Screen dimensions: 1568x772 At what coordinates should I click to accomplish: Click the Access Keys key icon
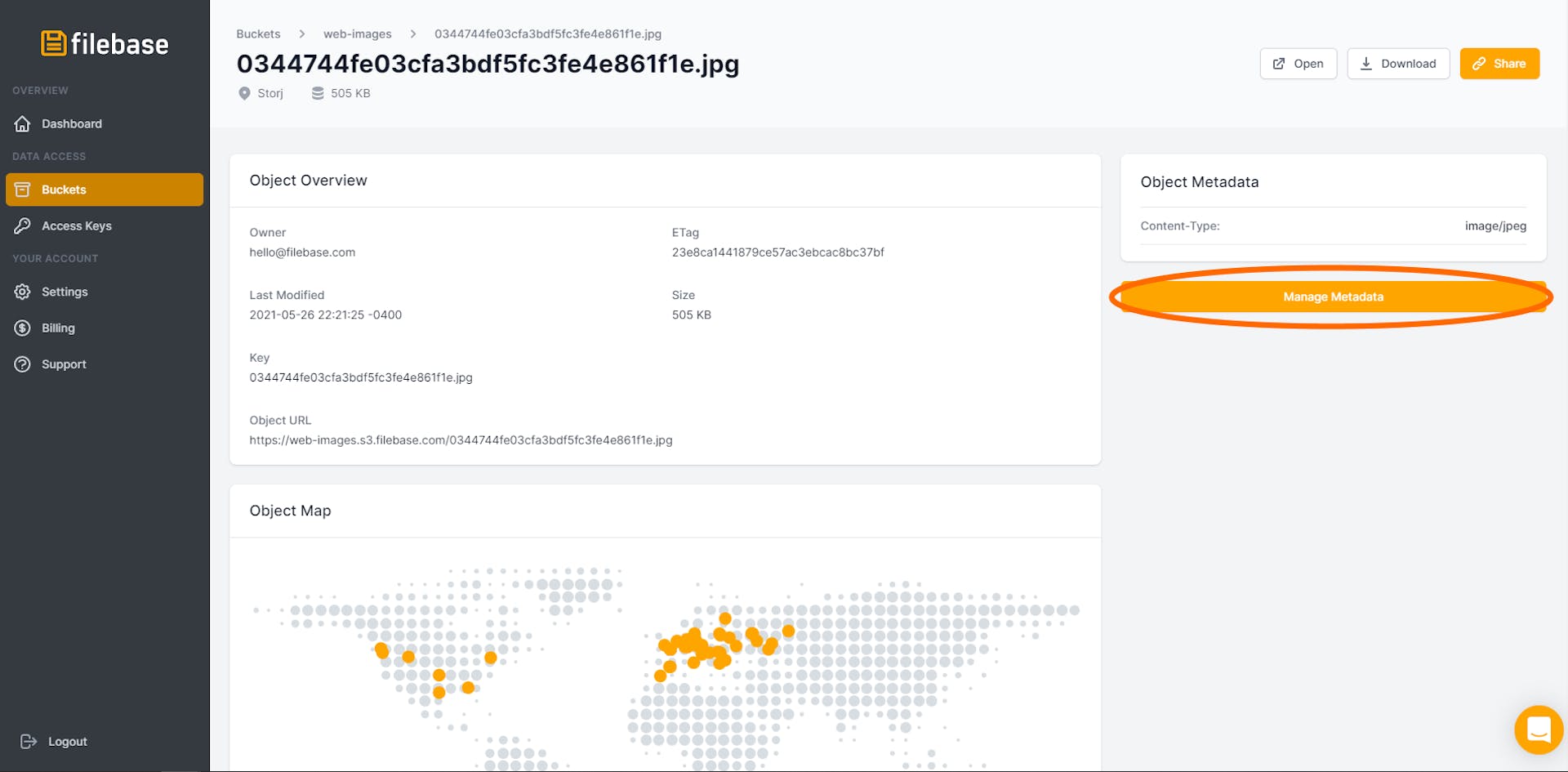pos(23,226)
